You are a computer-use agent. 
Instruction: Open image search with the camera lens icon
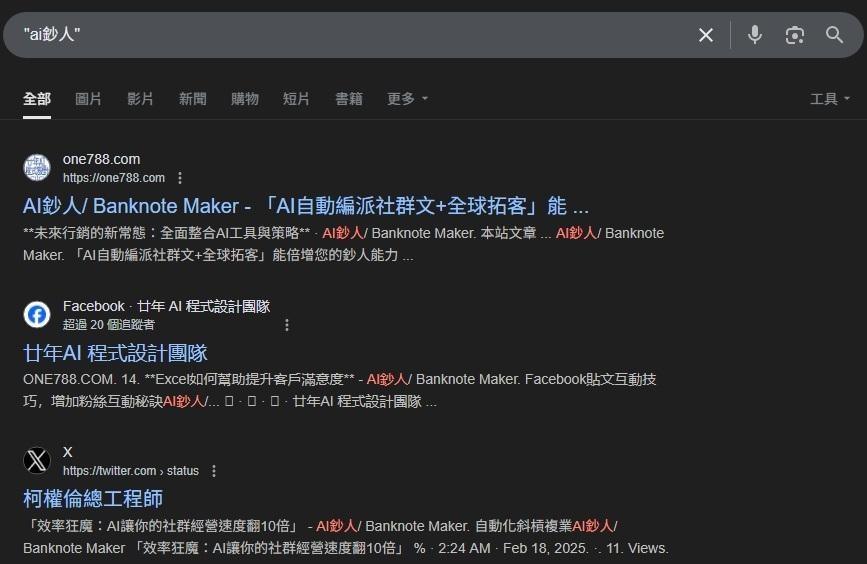coord(795,35)
